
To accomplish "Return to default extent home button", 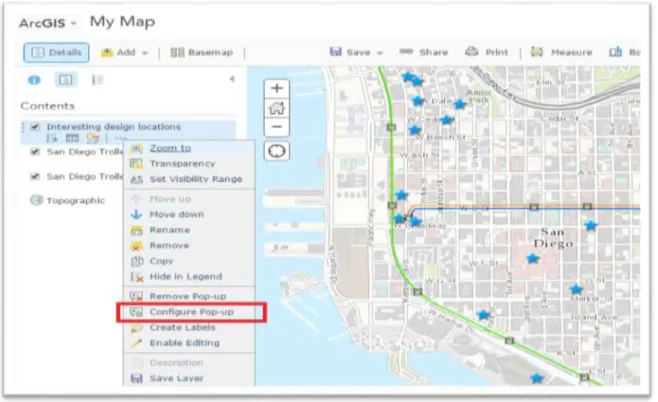I will coord(277,108).
